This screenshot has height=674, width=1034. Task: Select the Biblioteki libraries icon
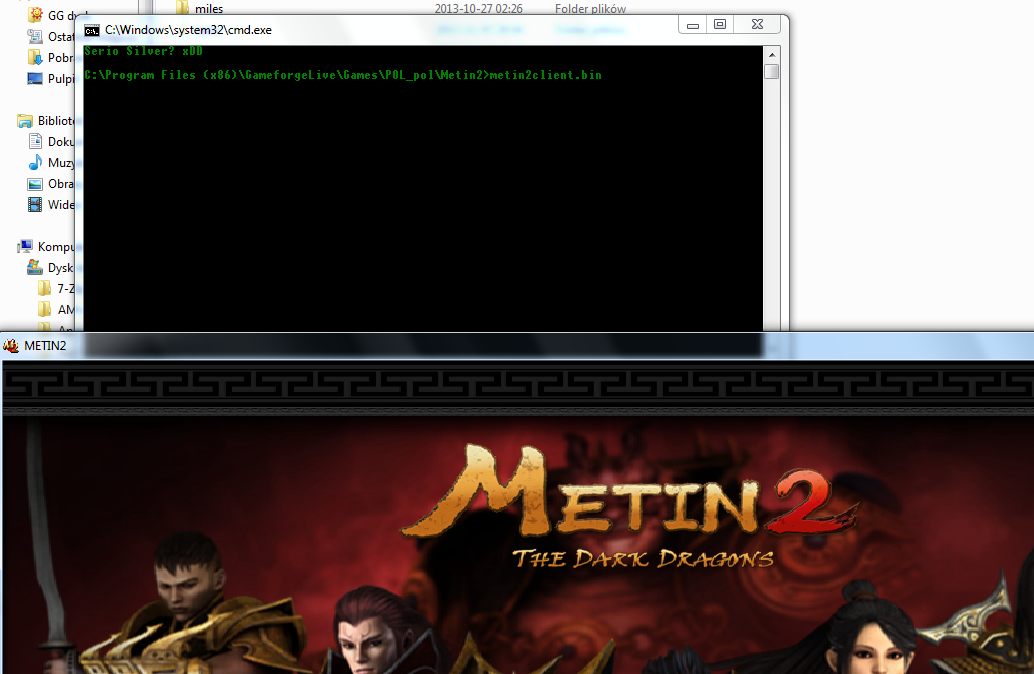coord(25,121)
